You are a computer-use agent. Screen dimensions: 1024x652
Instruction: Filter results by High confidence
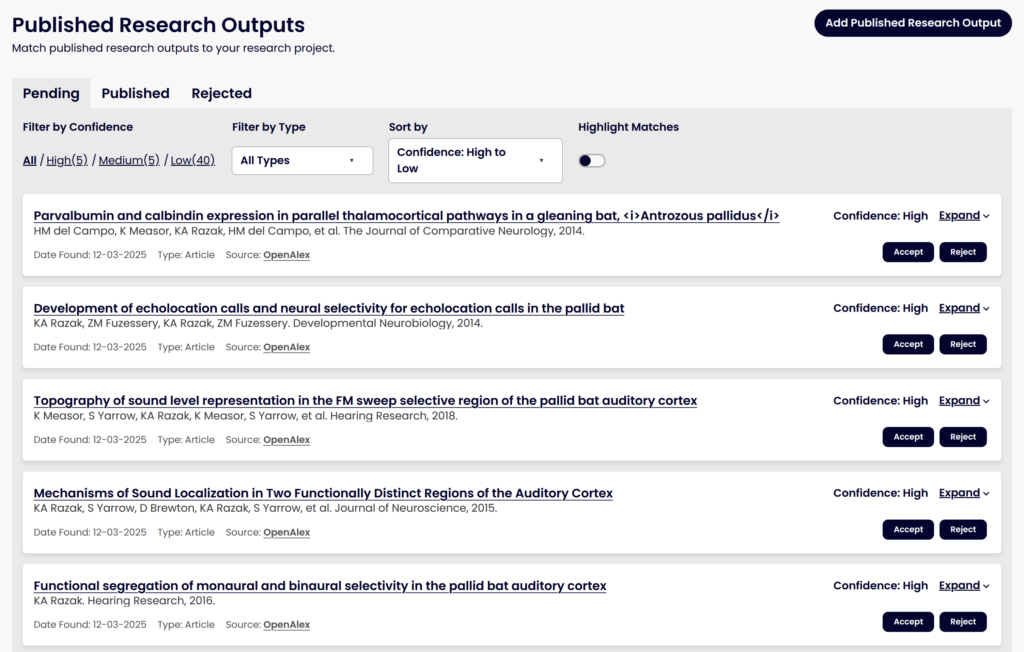pyautogui.click(x=66, y=159)
